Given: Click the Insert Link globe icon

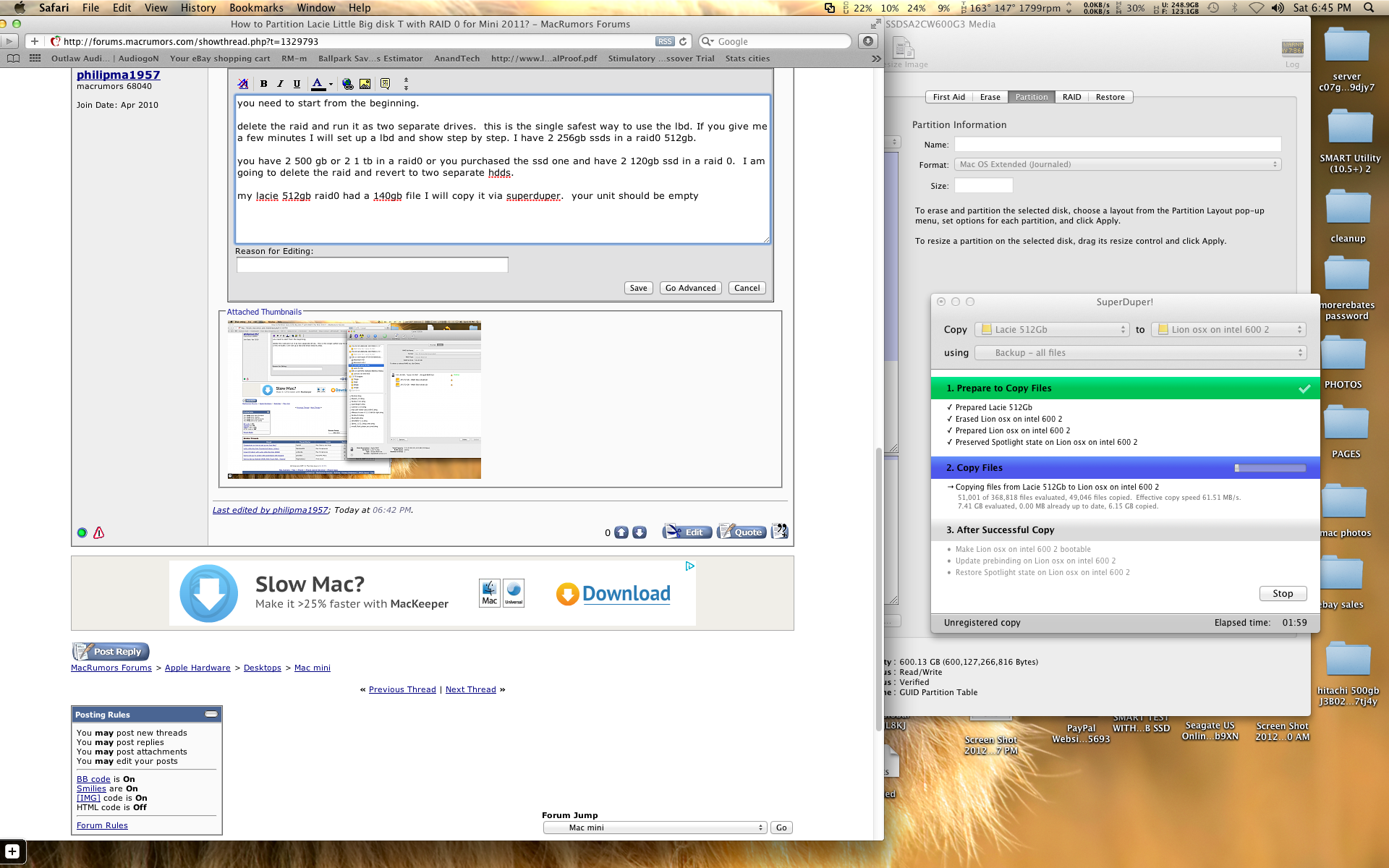Looking at the screenshot, I should click(x=348, y=84).
